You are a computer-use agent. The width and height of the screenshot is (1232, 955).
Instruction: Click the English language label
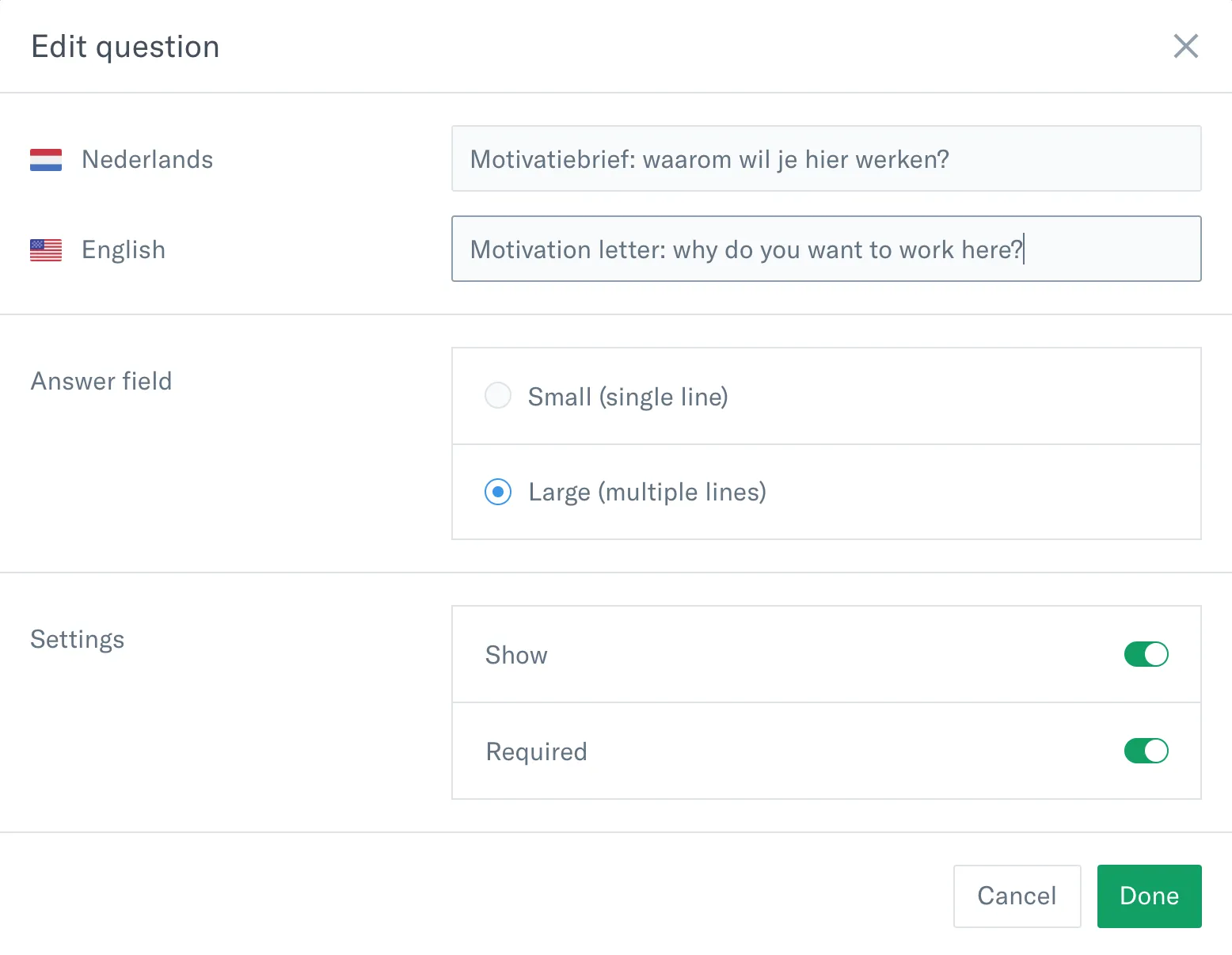point(124,250)
